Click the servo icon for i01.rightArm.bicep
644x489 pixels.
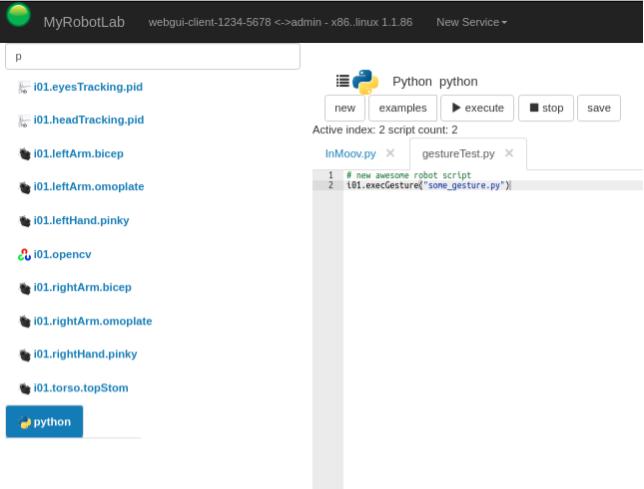(25, 288)
